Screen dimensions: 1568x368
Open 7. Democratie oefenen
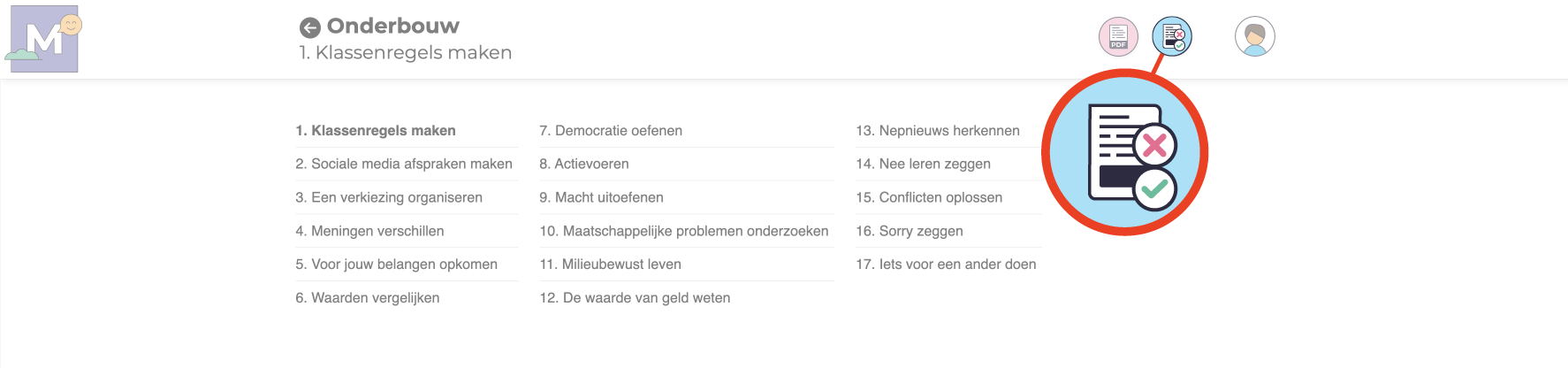611,131
